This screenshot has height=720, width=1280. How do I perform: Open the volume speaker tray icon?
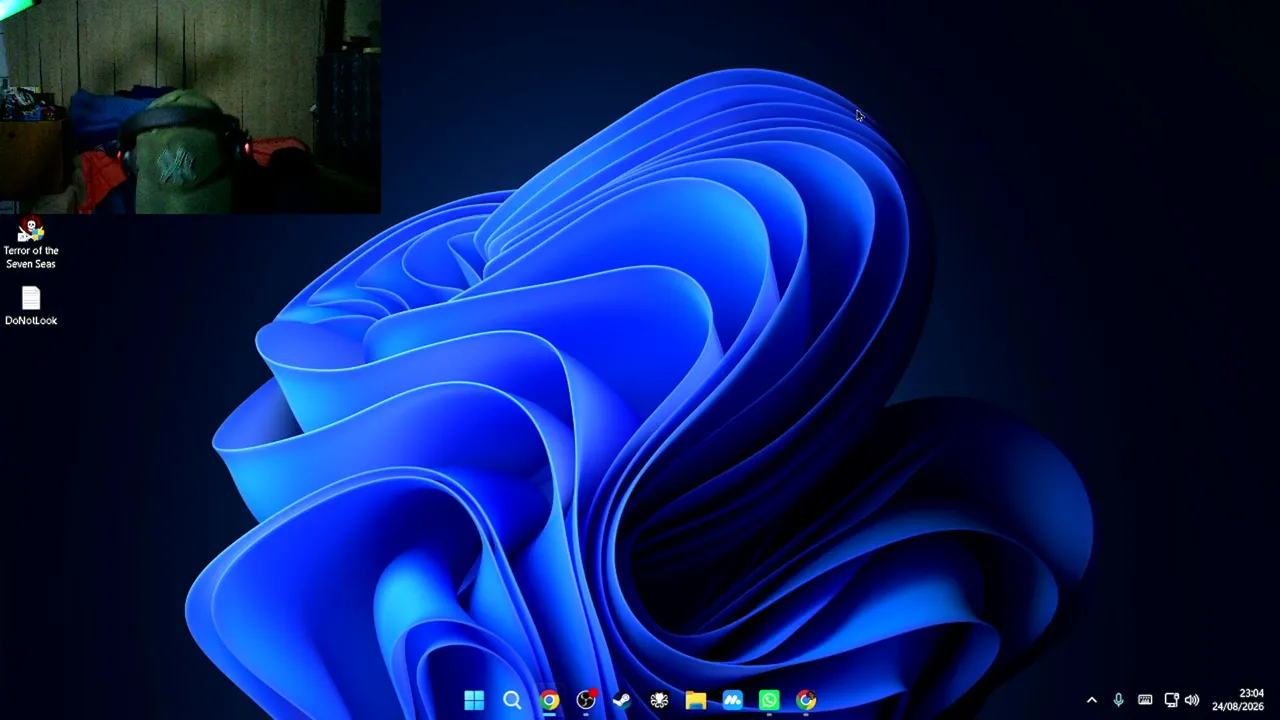click(1192, 701)
